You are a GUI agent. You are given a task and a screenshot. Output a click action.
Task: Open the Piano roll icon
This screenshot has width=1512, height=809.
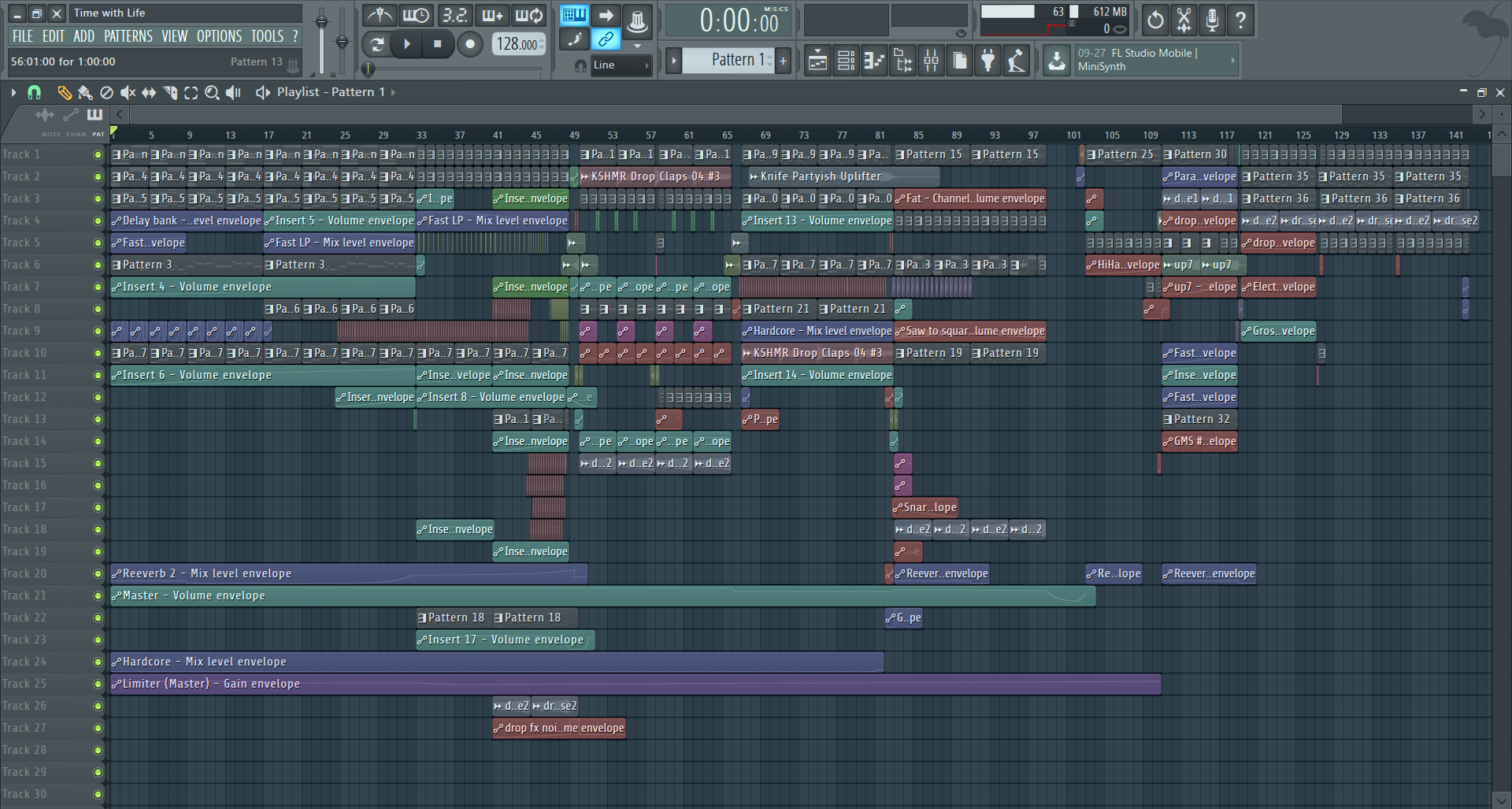(874, 61)
